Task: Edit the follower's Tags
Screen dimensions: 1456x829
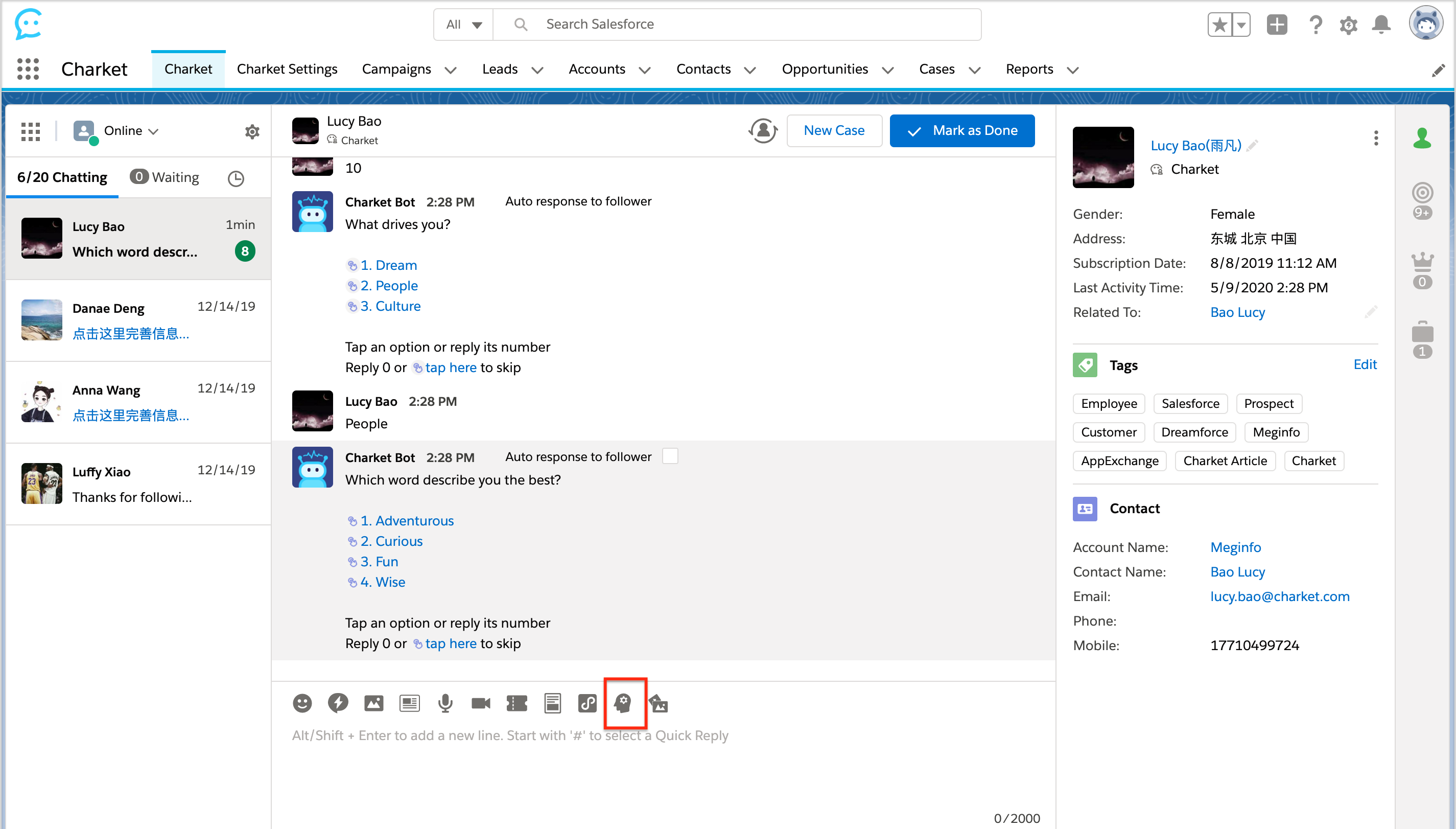Action: click(1365, 364)
